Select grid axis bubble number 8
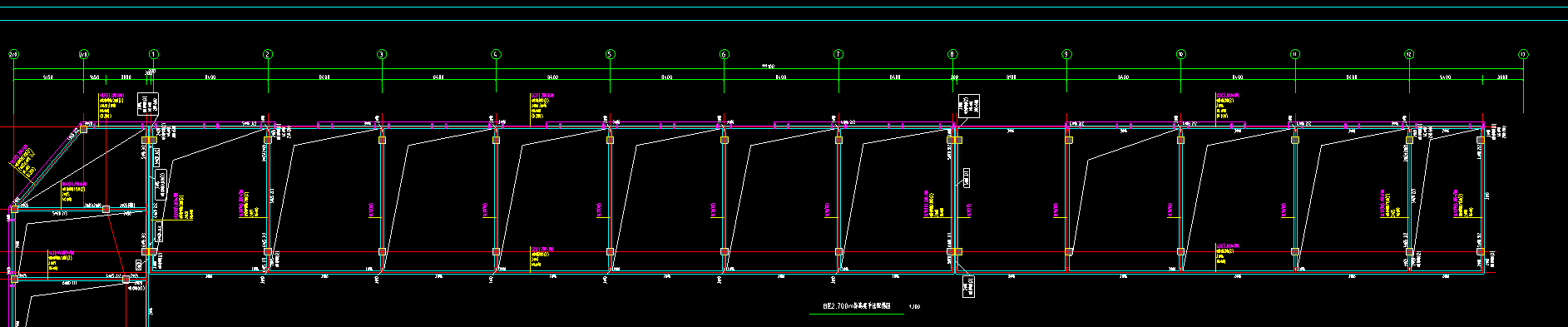 [952, 54]
